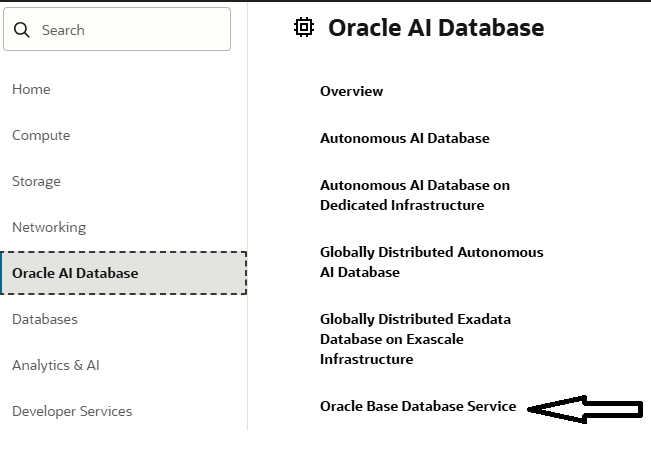
Task: Open the Databases menu entry
Action: click(45, 319)
